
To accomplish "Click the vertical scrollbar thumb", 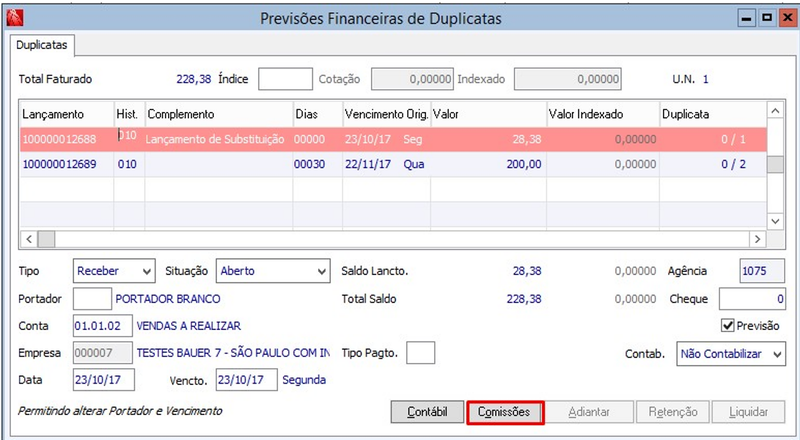I will (775, 164).
